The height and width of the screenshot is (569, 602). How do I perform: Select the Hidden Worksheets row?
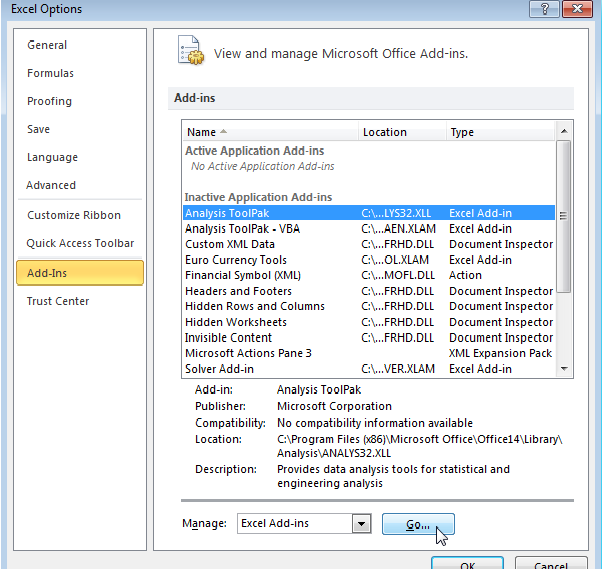click(x=369, y=322)
